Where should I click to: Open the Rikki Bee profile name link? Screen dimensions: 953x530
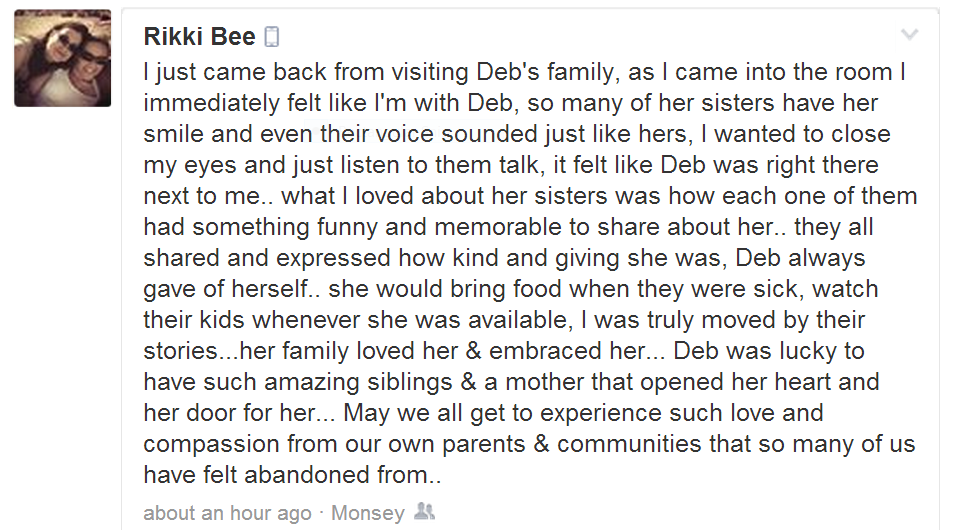[199, 38]
